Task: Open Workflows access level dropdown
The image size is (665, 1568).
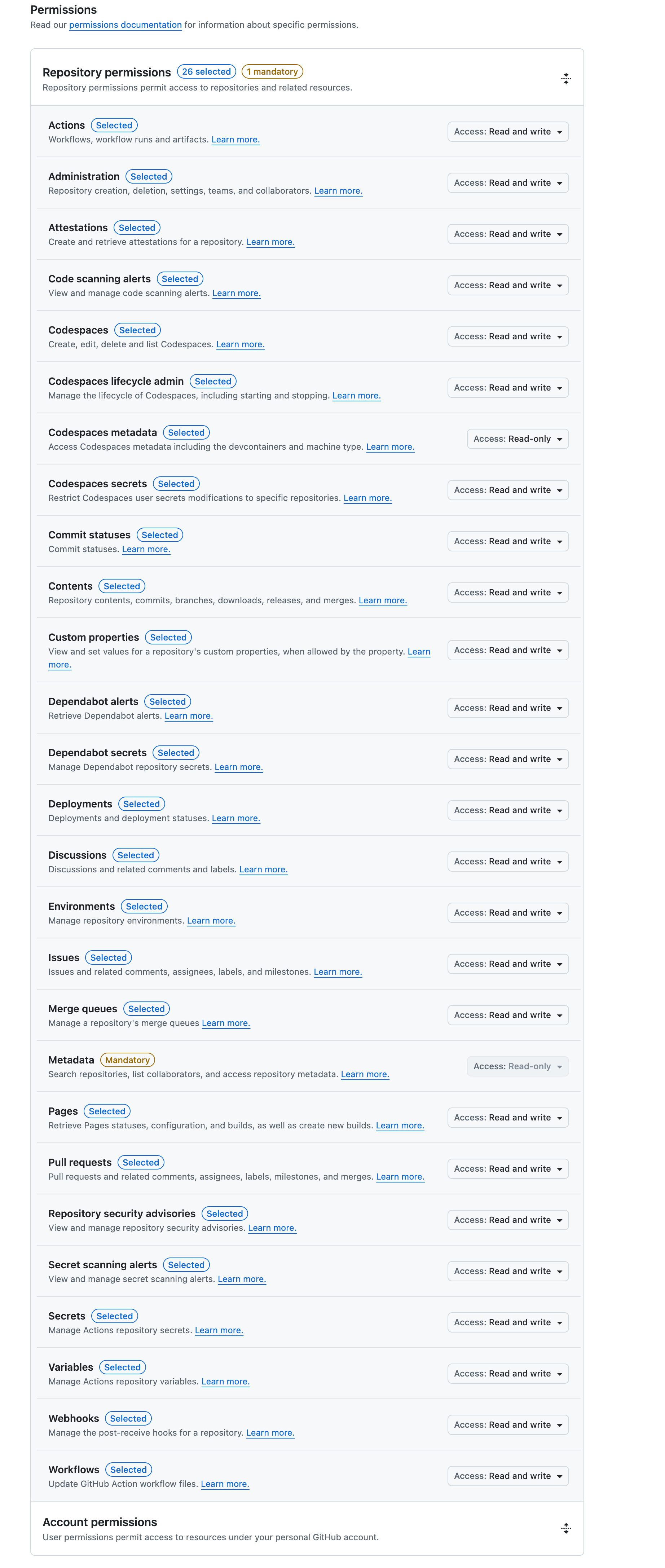Action: 508,1476
